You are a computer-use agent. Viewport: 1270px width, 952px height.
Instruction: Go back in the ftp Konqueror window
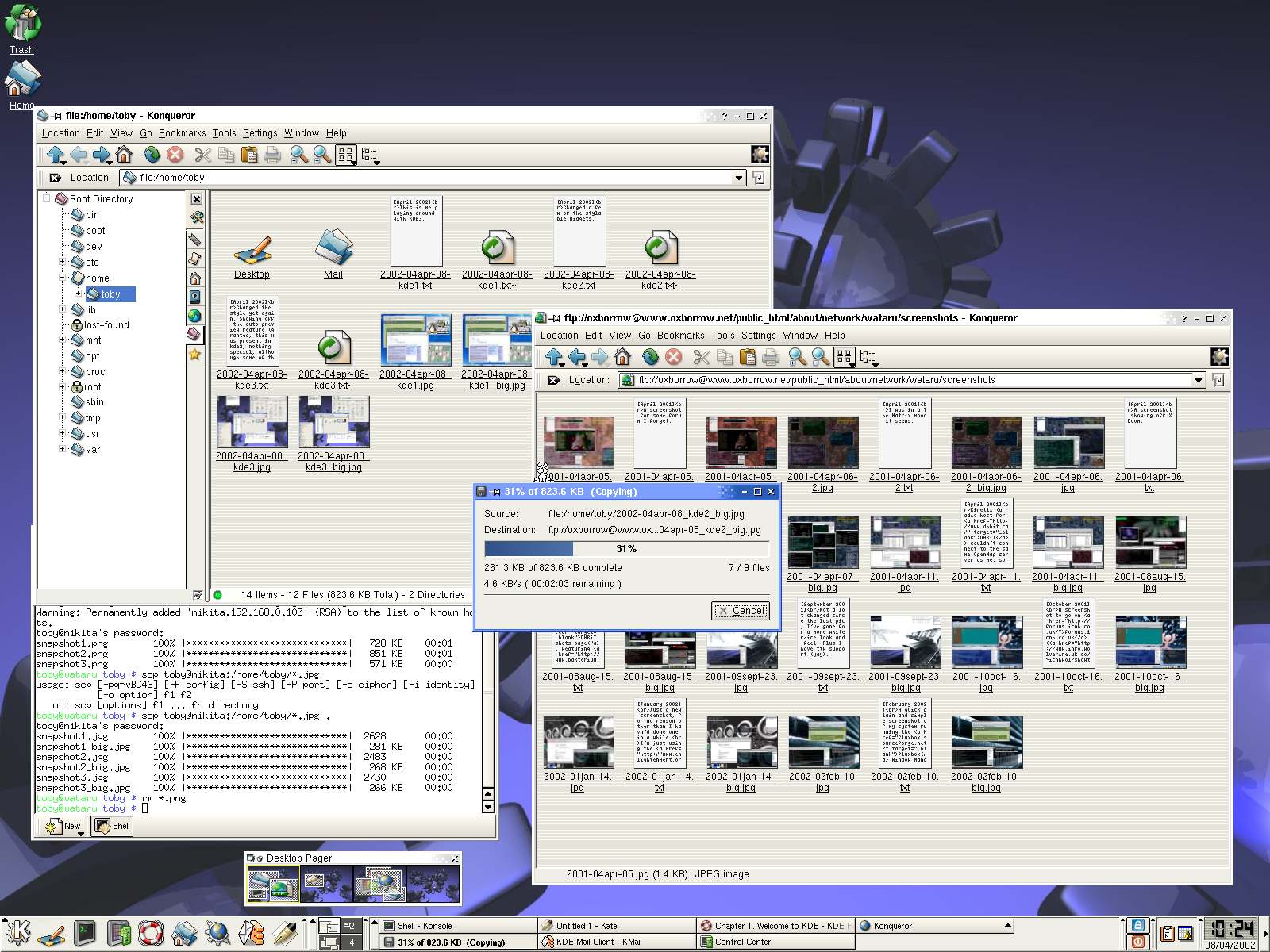(x=577, y=357)
